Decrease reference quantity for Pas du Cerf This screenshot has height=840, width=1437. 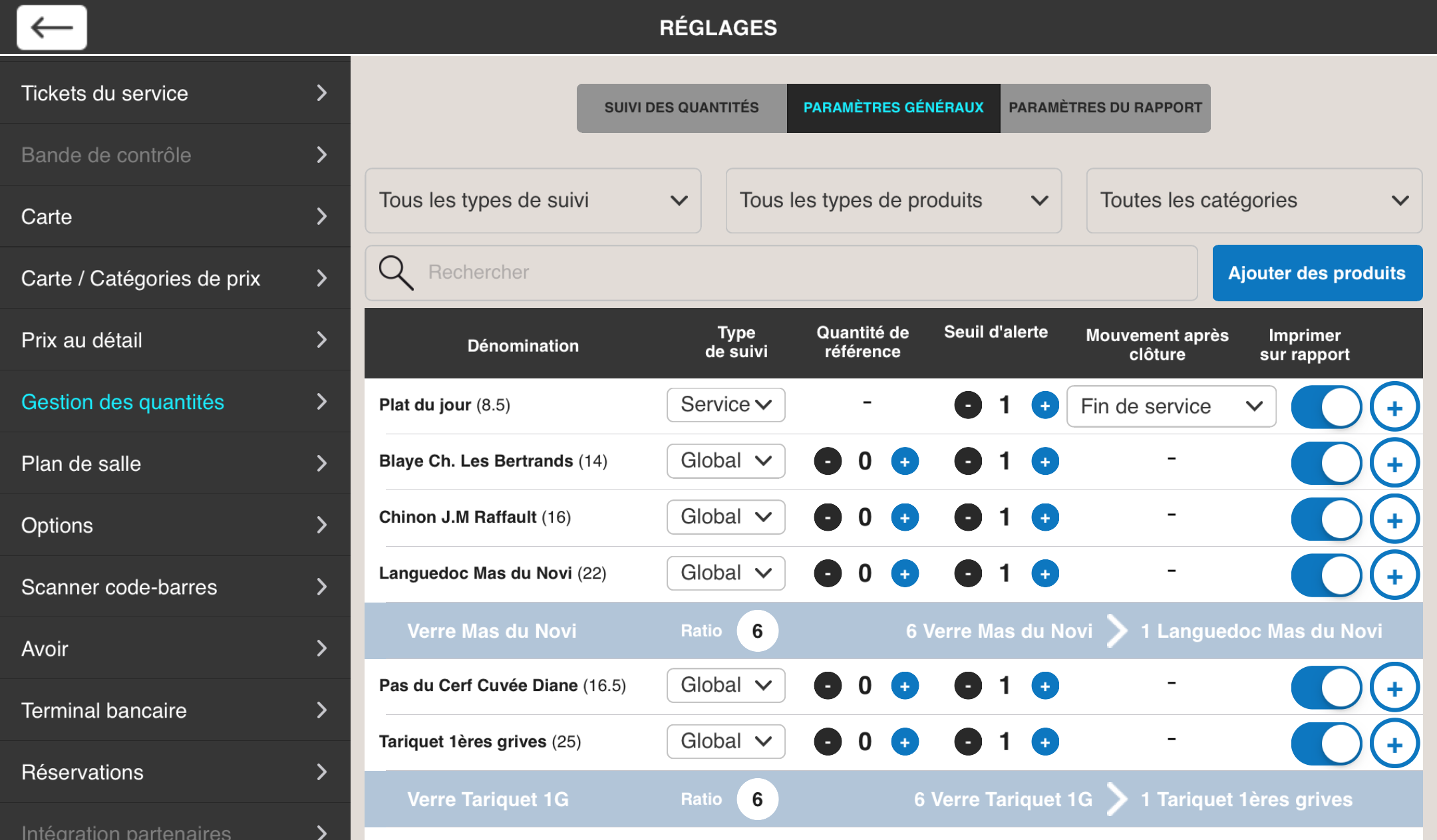[x=828, y=686]
